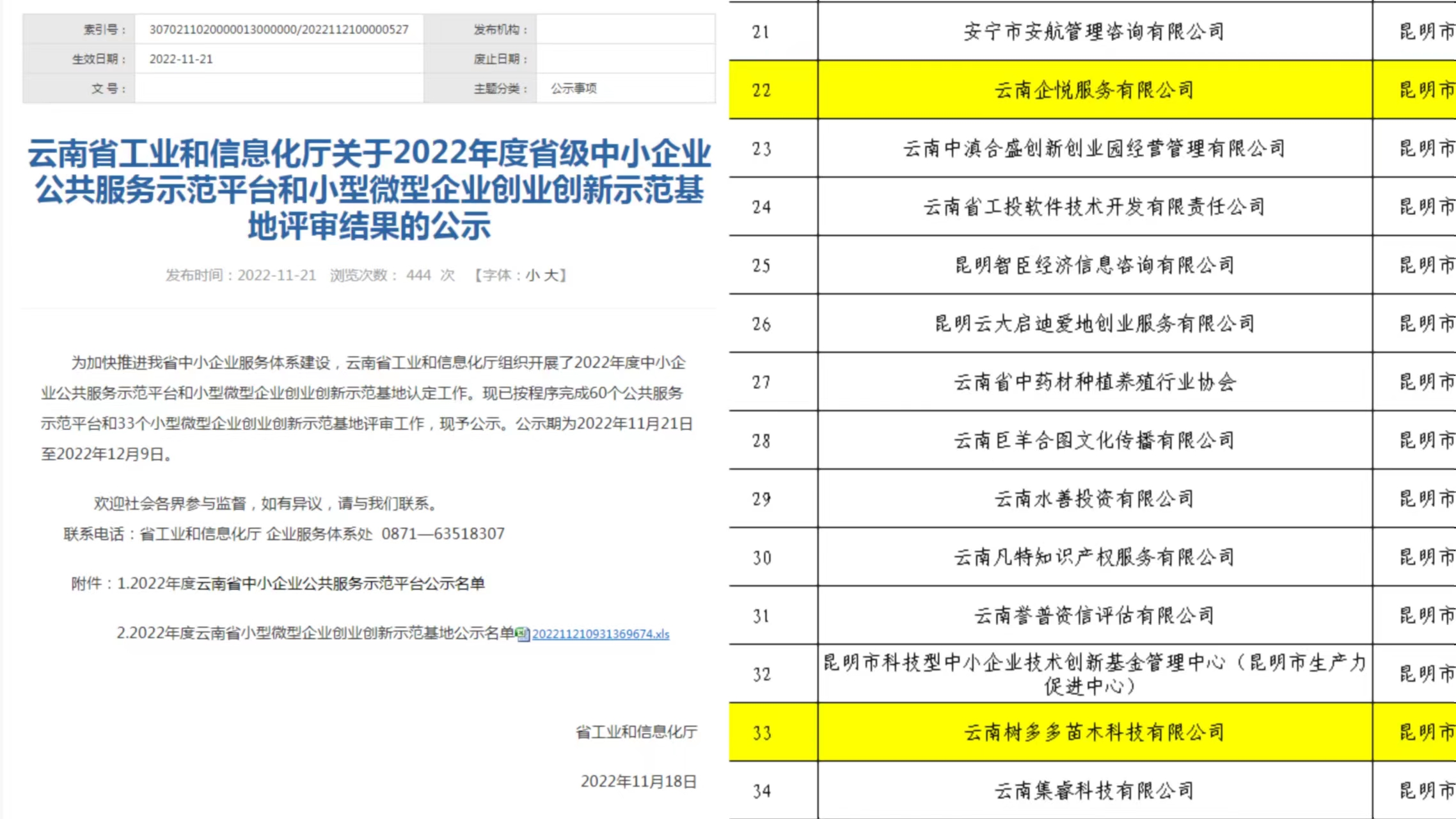
Task: Click the 昆明市 cell in row 28
Action: [x=1415, y=440]
